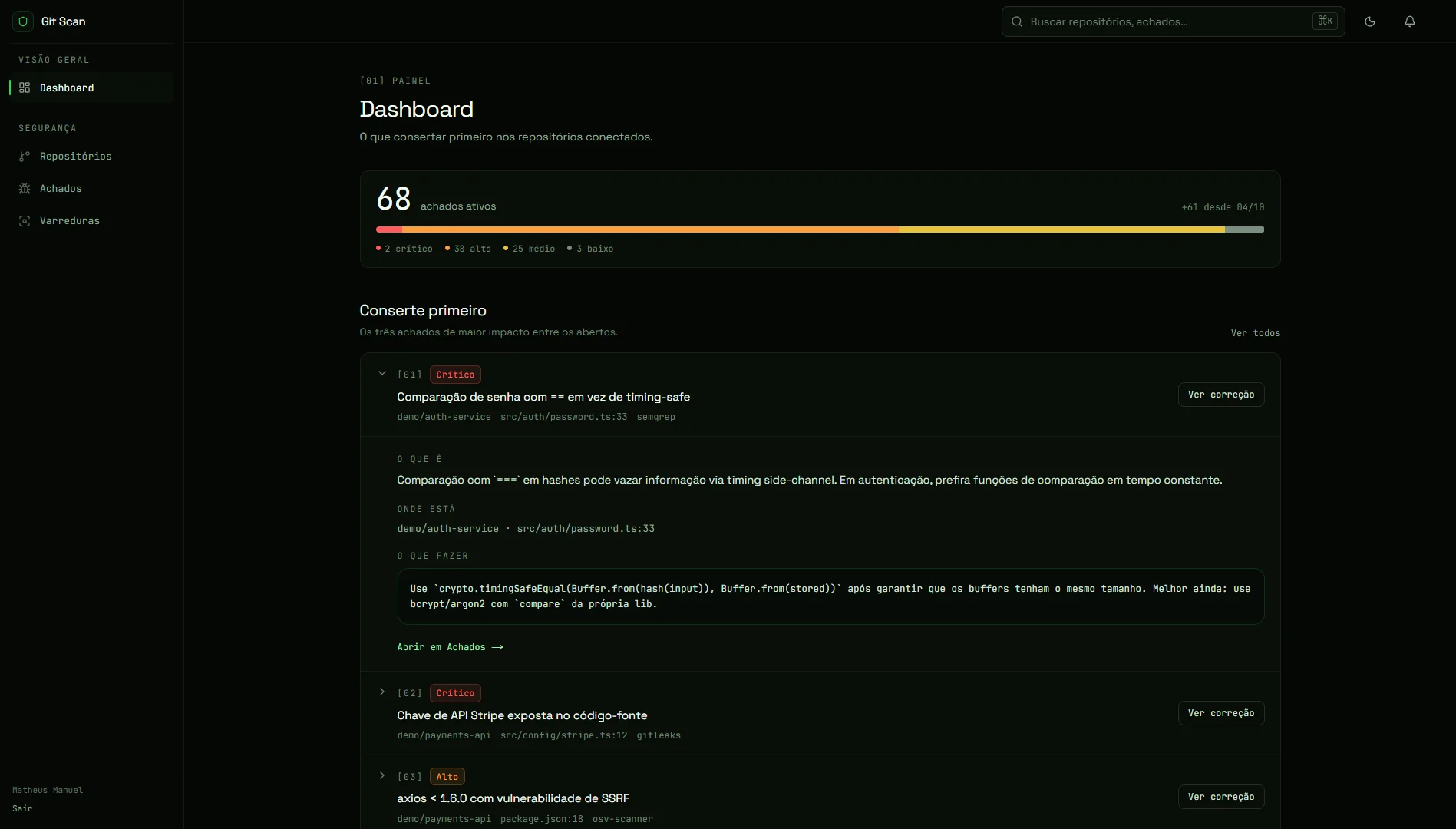Click the title Chave de API Stripe exposta

pos(522,715)
